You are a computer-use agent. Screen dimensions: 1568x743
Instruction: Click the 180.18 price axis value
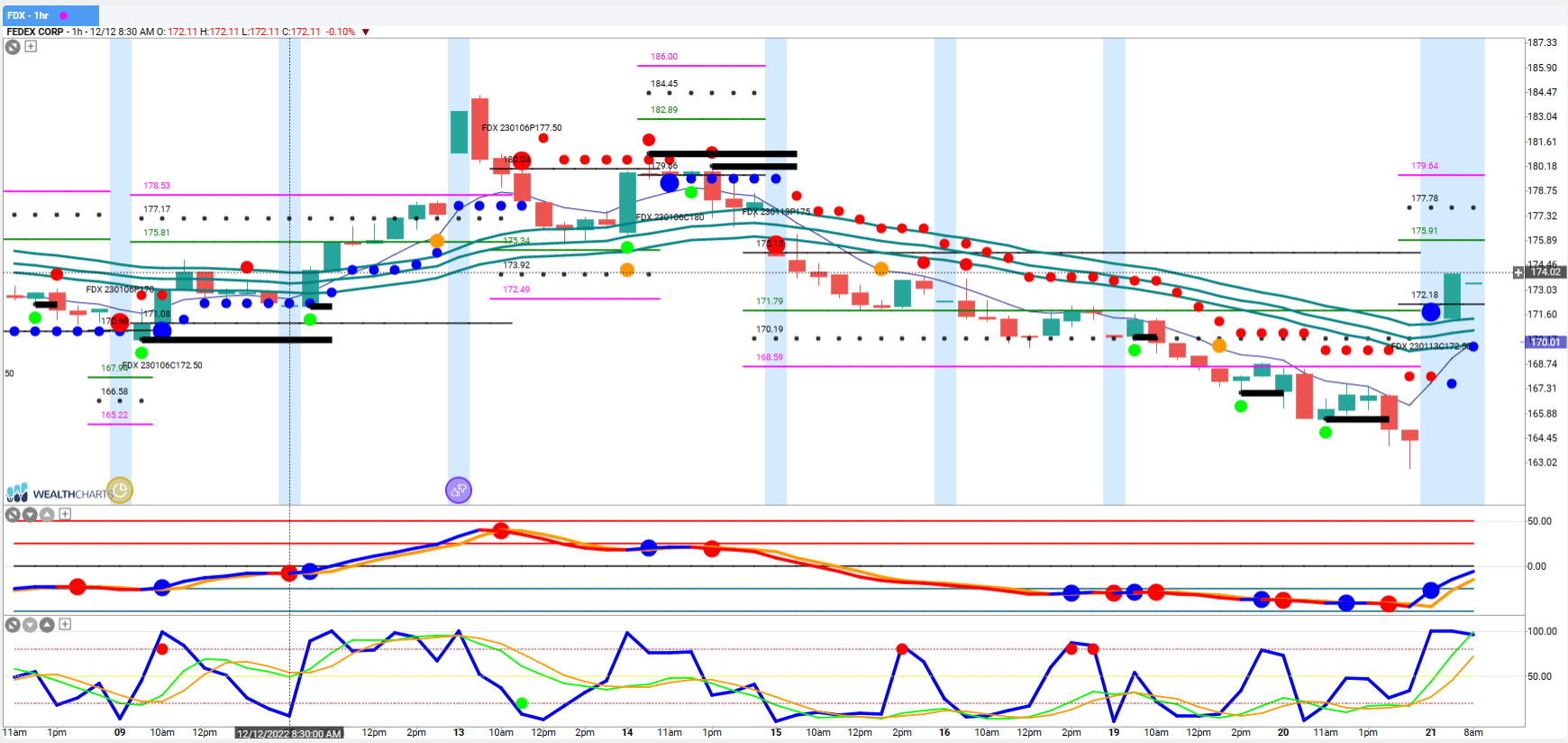[x=1542, y=166]
